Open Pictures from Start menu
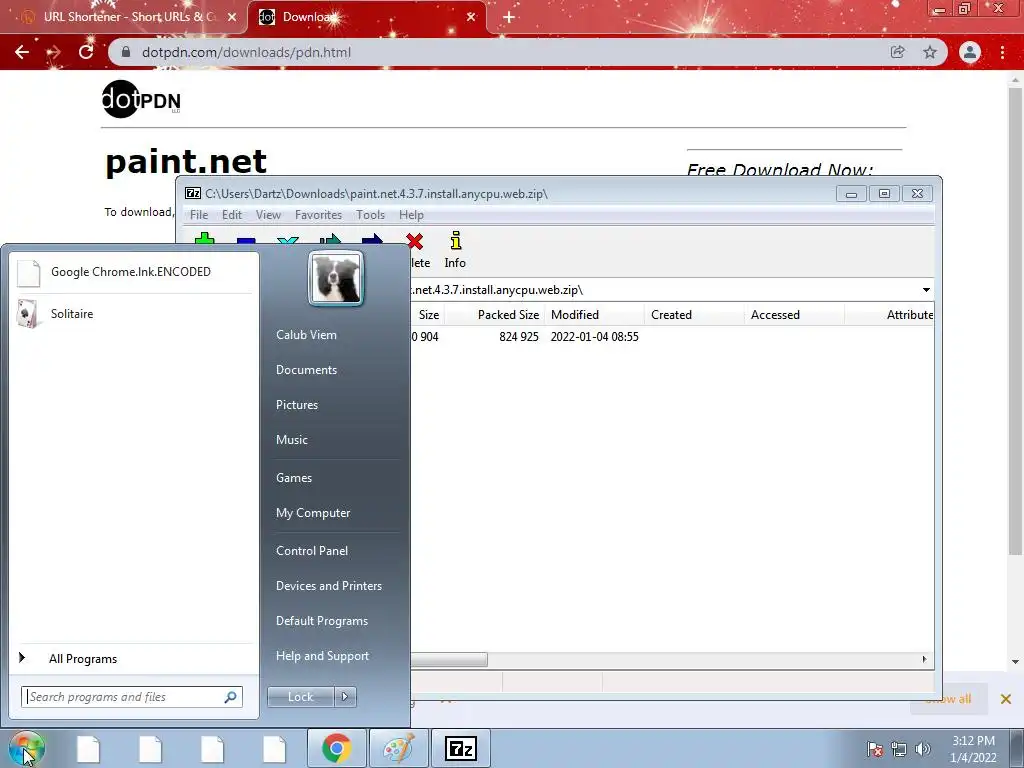 coord(297,405)
